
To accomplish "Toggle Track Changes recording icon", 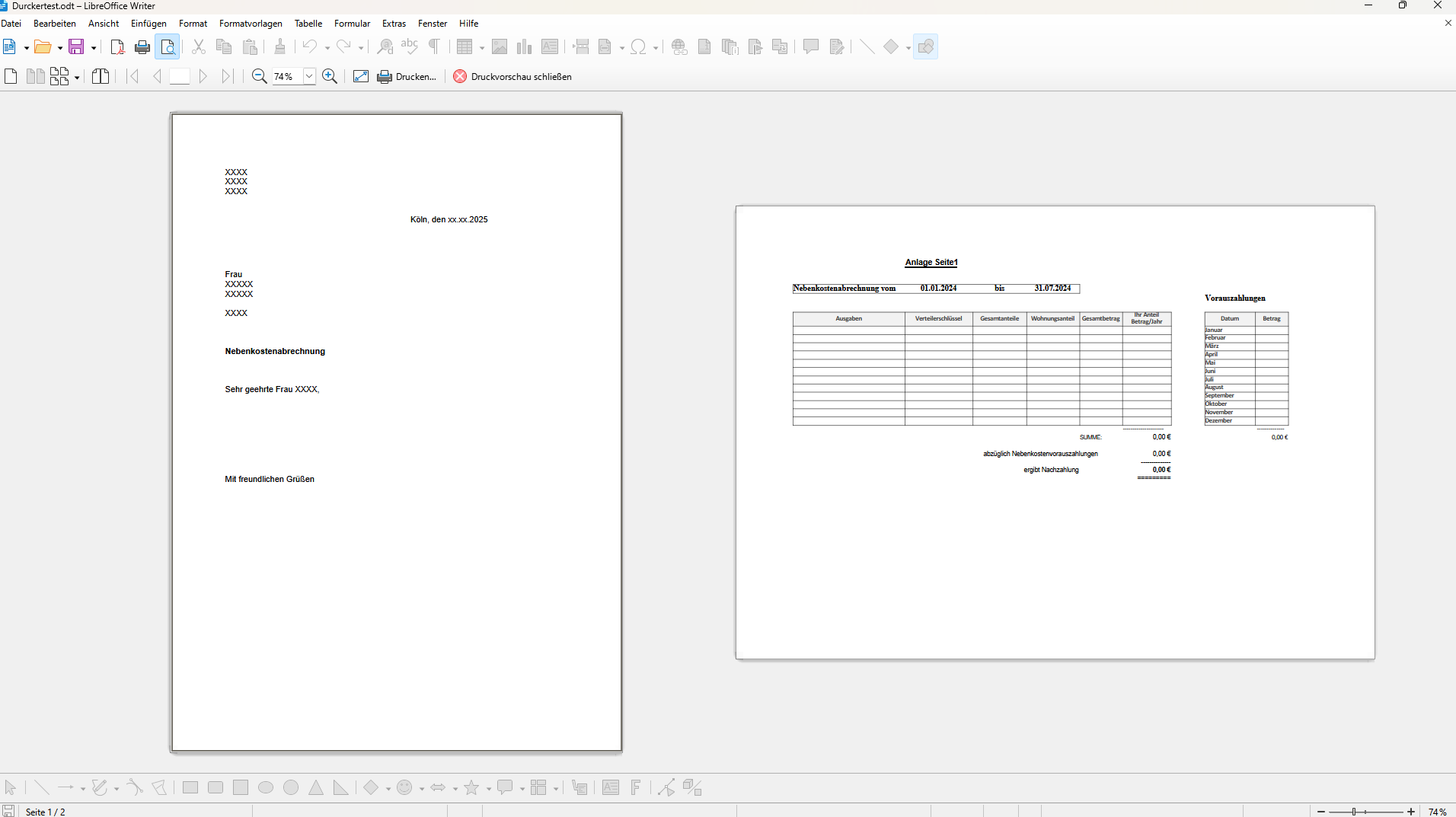I will pos(837,47).
